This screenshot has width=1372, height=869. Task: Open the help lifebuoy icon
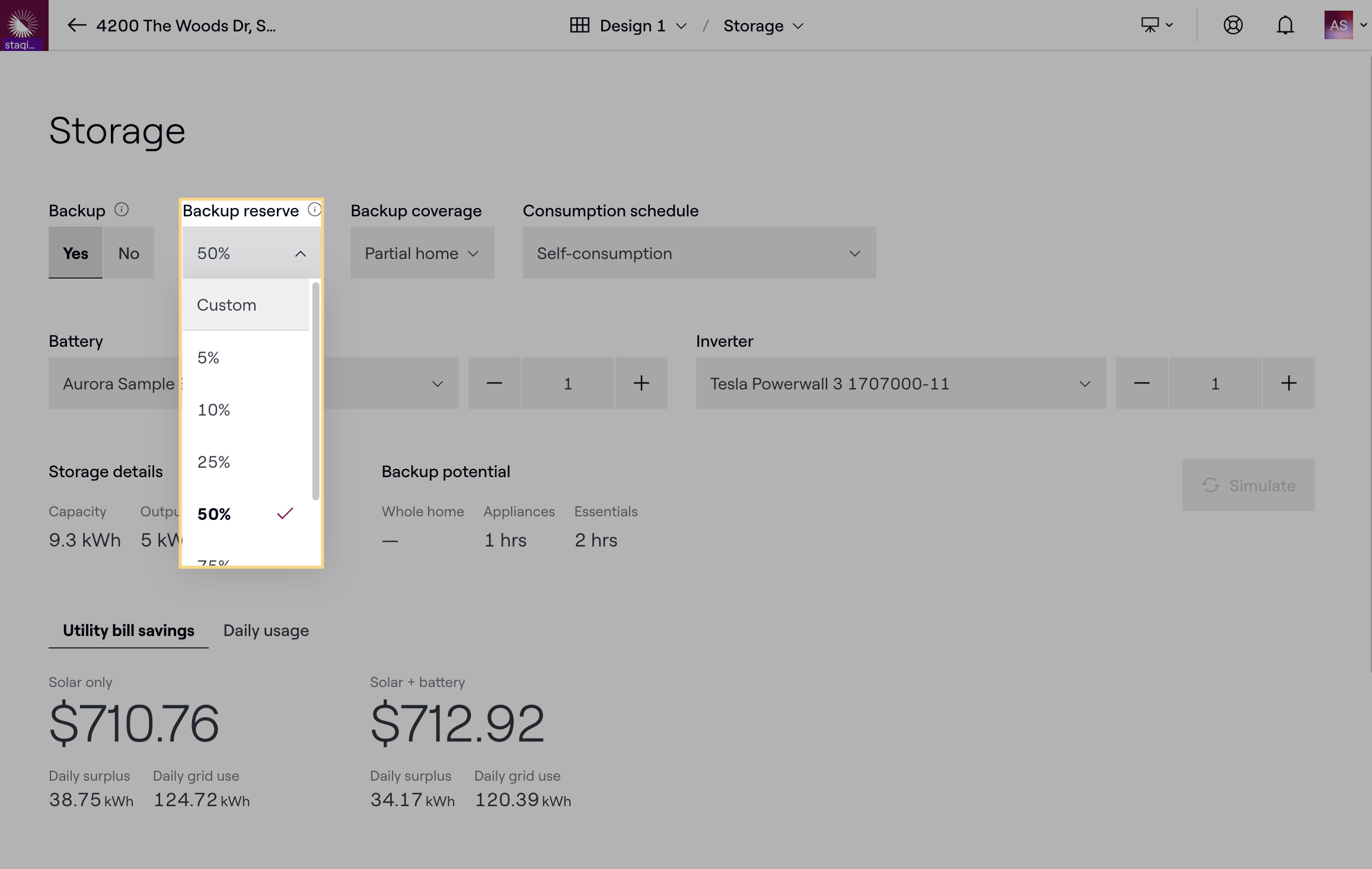1233,25
